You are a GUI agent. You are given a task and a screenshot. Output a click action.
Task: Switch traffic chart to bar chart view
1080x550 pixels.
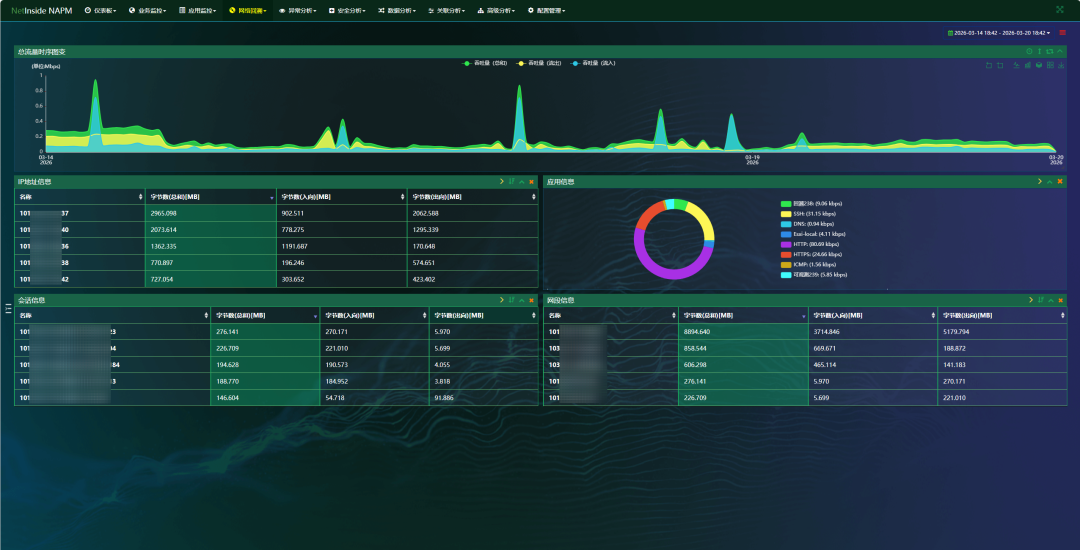coord(1028,65)
